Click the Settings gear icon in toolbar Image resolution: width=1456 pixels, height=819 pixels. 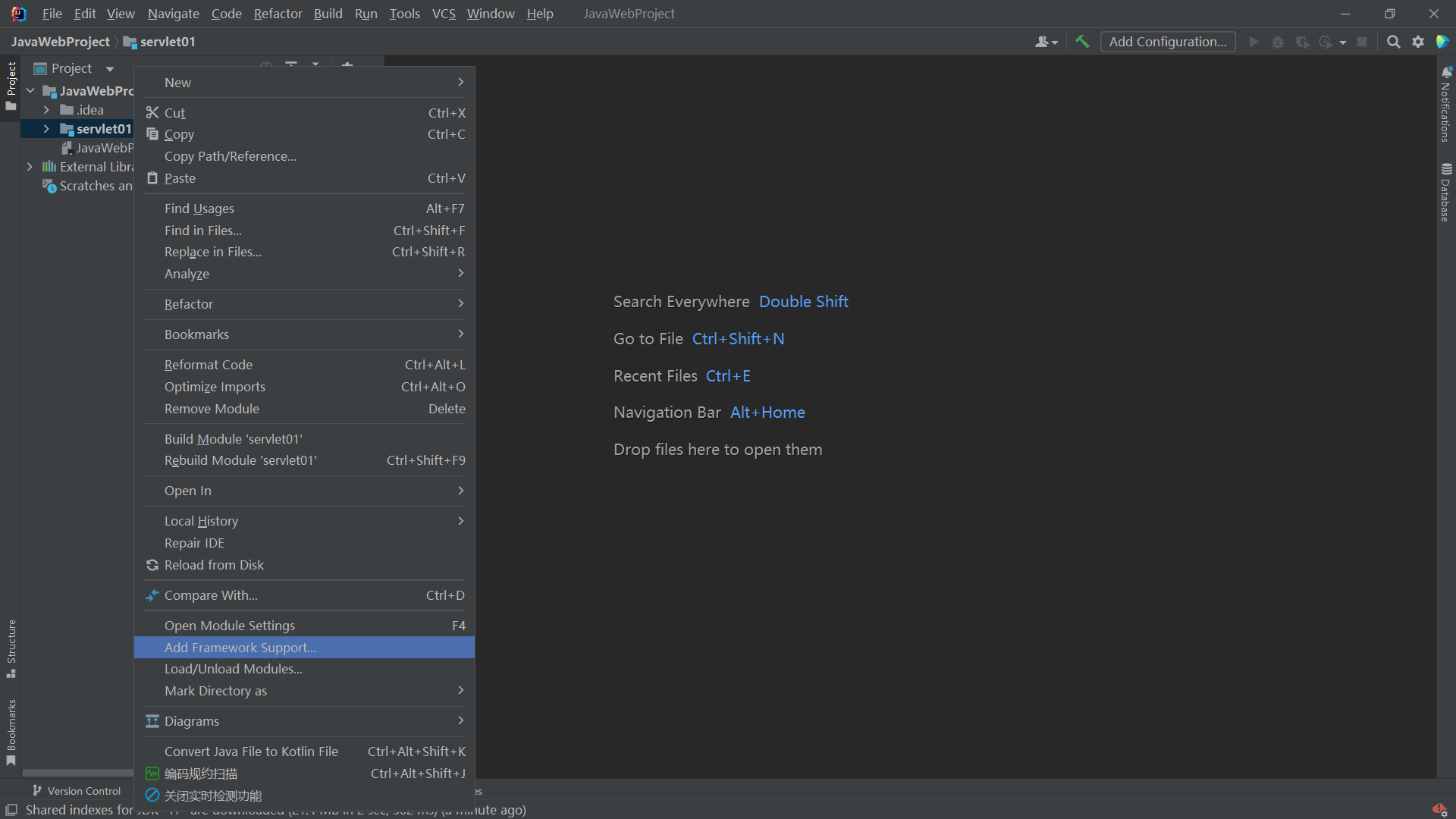1418,41
